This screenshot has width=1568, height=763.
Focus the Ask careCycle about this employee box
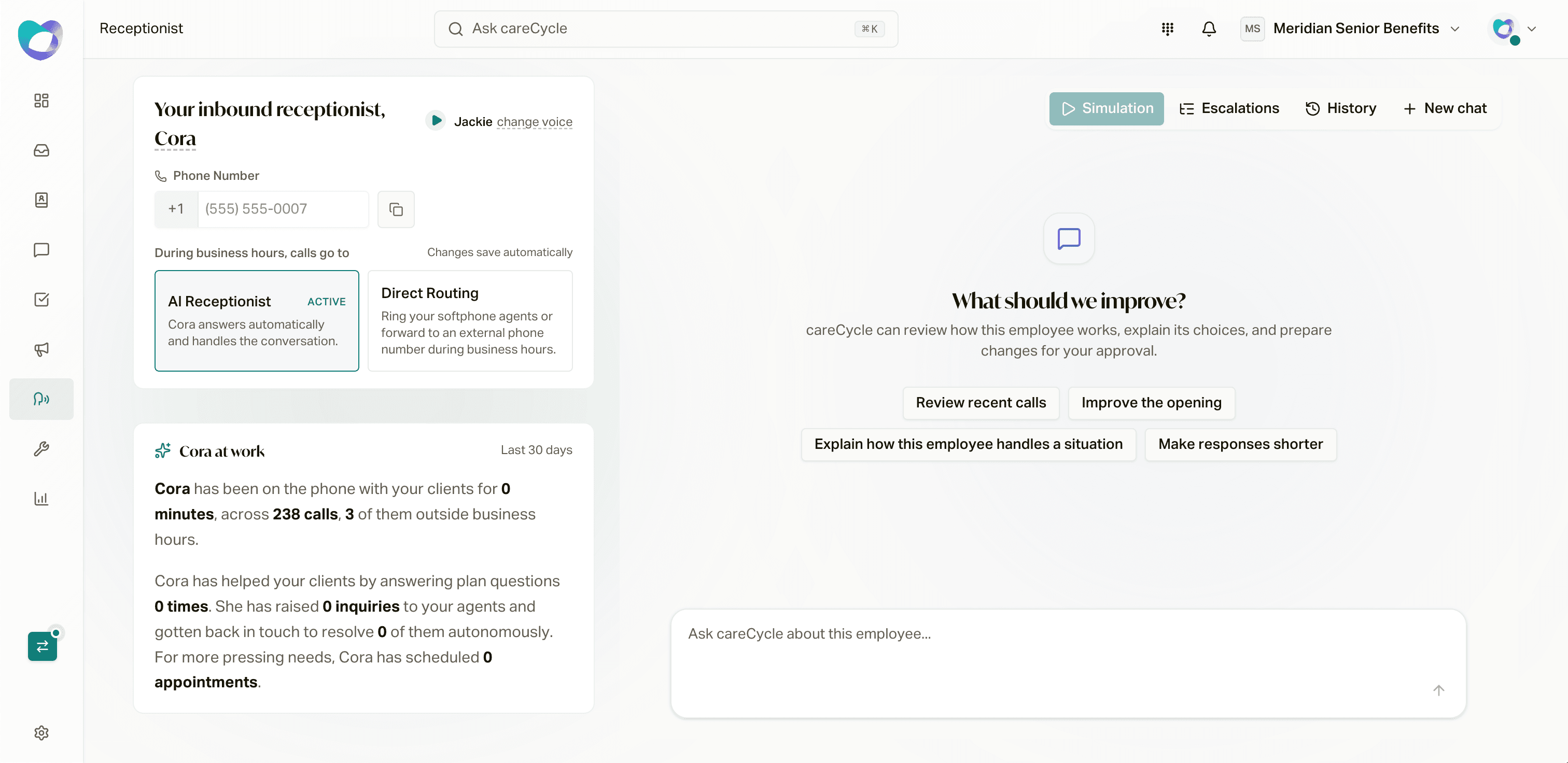tap(1068, 663)
